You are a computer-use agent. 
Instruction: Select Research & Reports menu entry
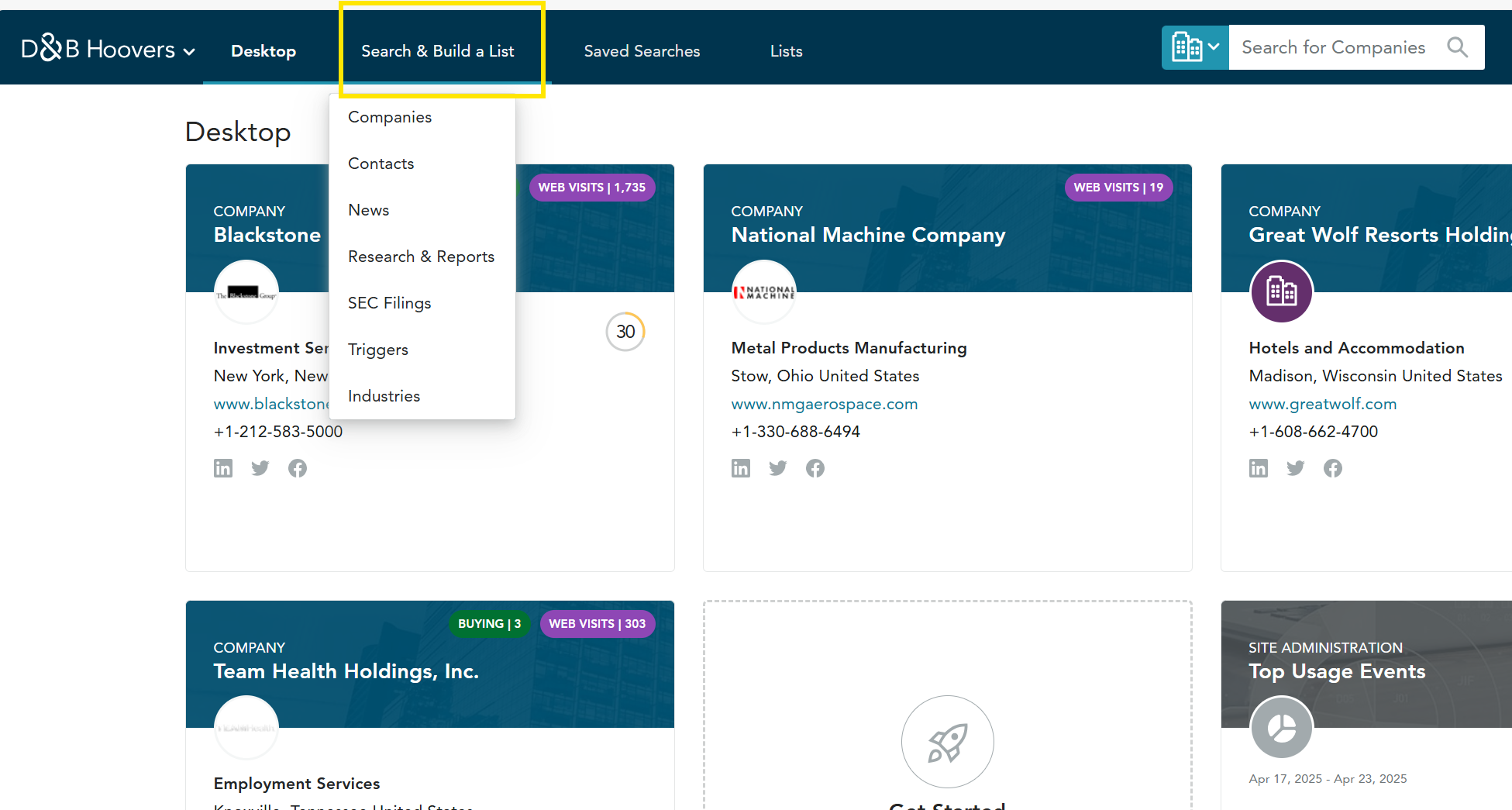point(422,257)
